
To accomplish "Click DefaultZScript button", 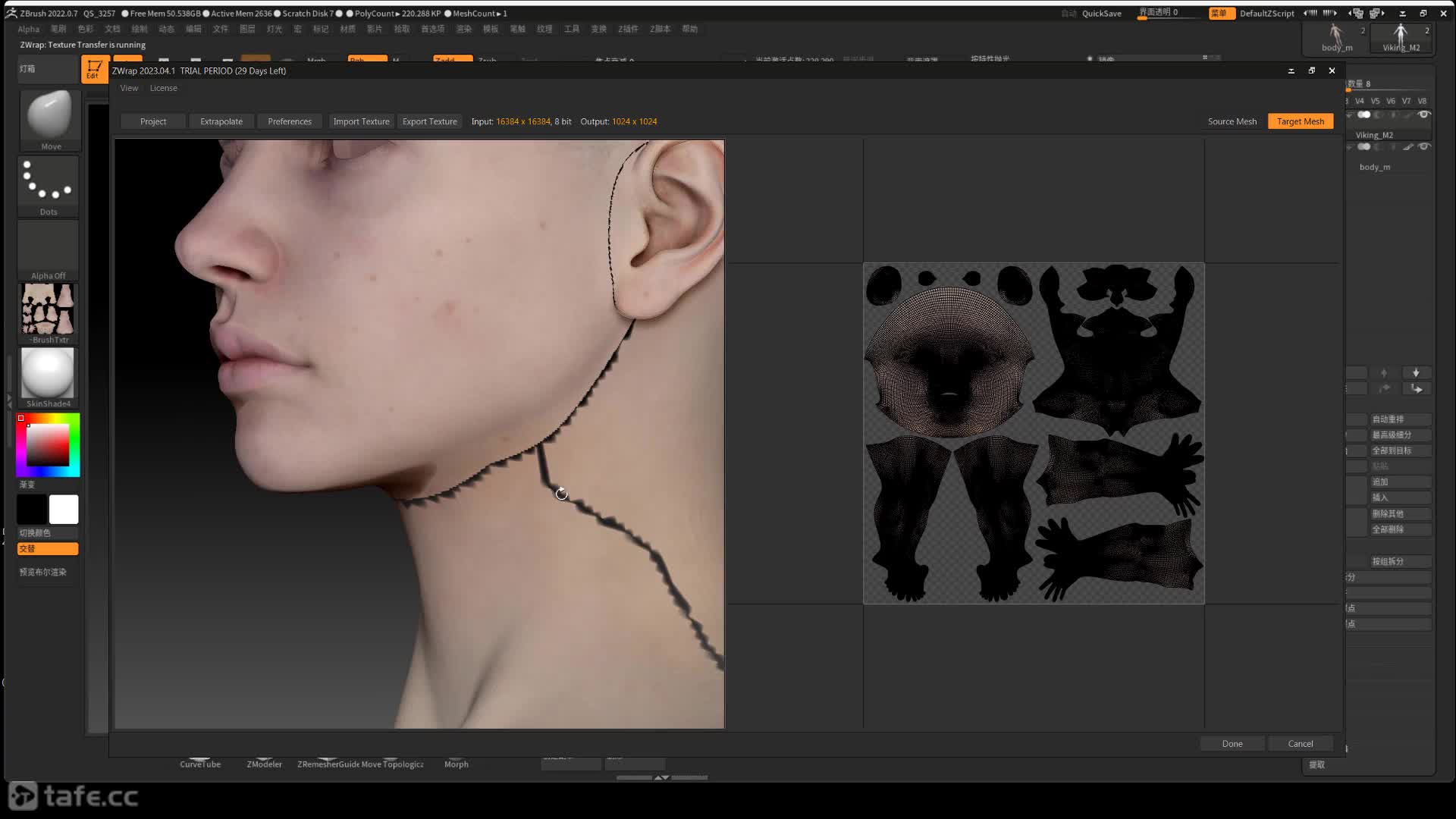I will 1266,13.
